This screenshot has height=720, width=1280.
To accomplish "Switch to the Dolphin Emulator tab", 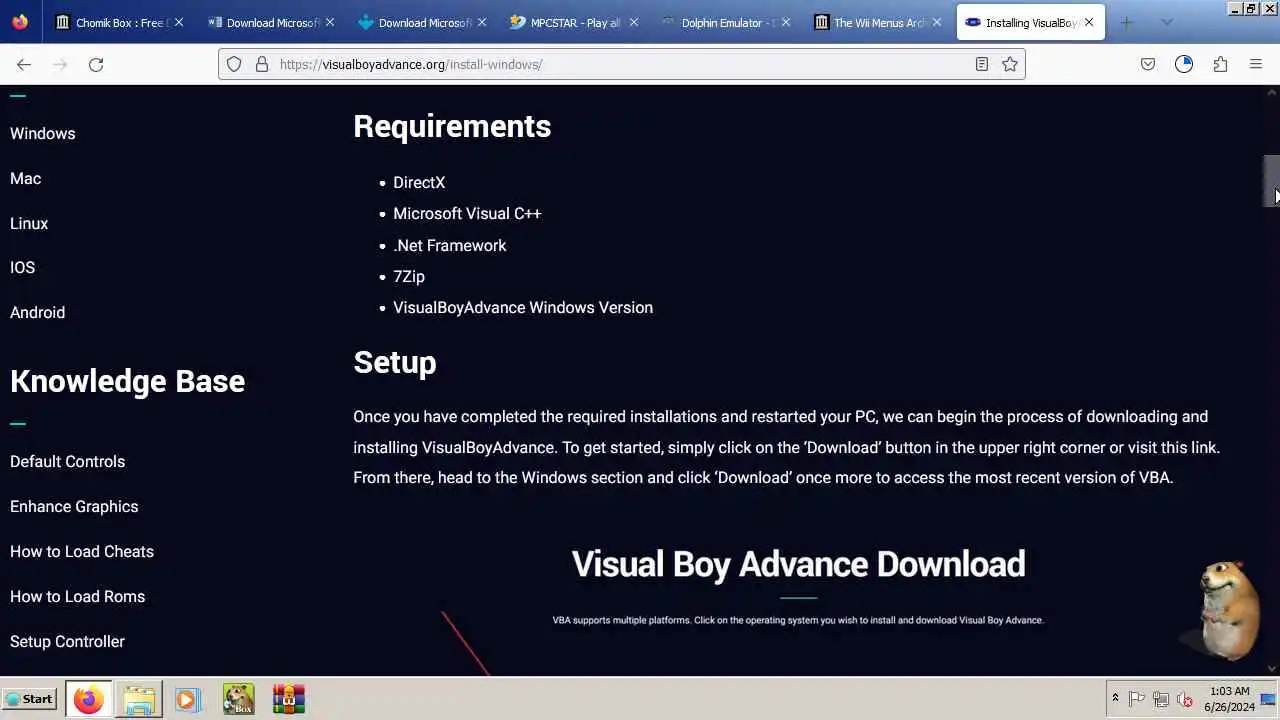I will click(x=727, y=22).
